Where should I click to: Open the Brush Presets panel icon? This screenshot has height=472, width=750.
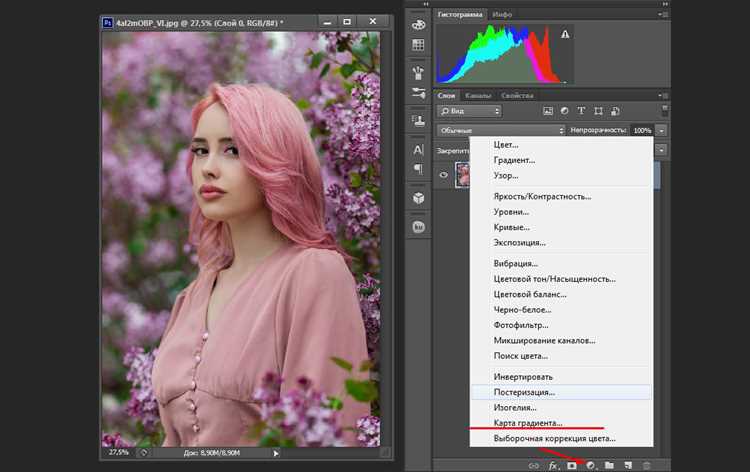419,92
